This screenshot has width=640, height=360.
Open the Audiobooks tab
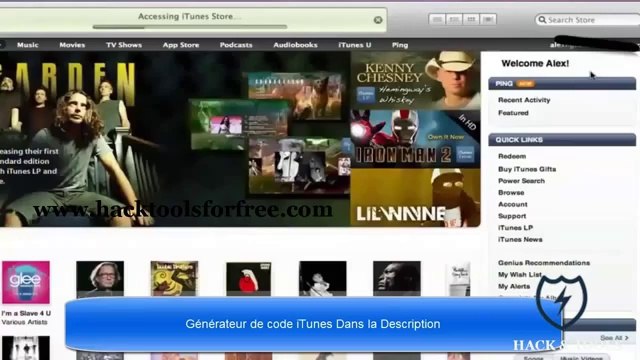(x=295, y=45)
